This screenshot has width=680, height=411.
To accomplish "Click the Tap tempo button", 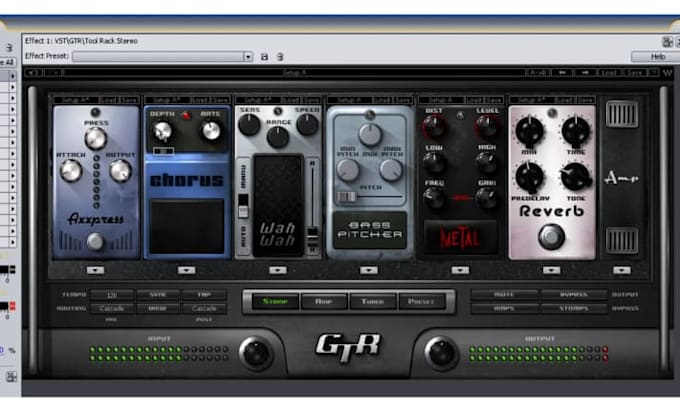I will [x=204, y=294].
